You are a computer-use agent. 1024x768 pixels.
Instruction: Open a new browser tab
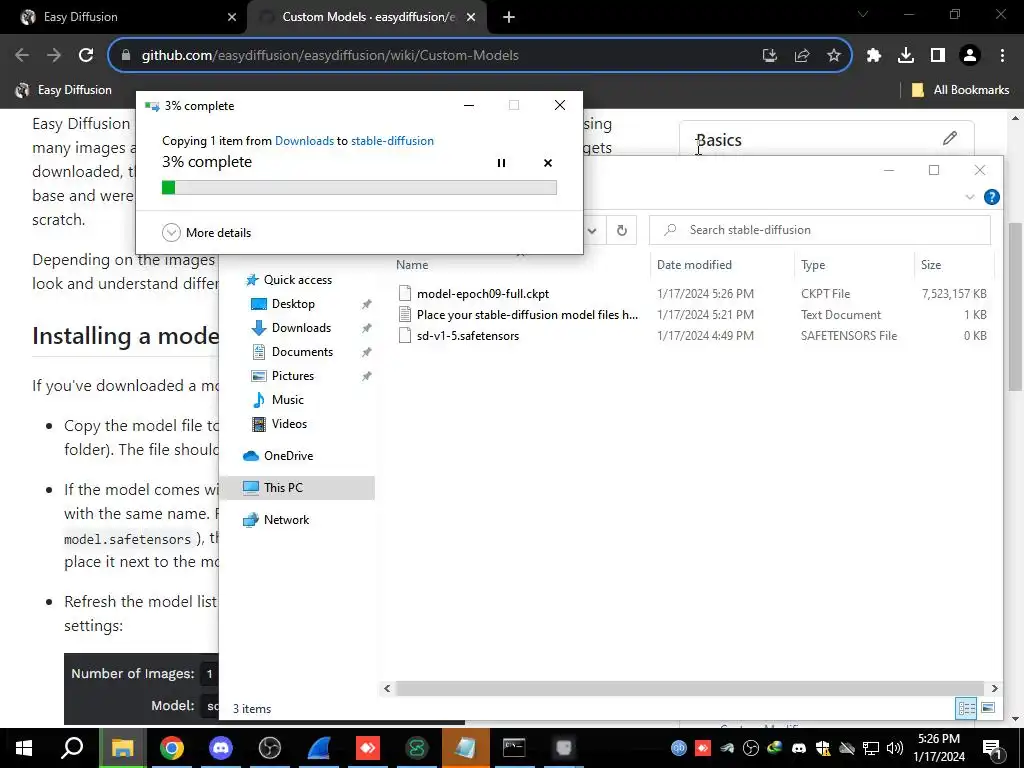coord(509,18)
